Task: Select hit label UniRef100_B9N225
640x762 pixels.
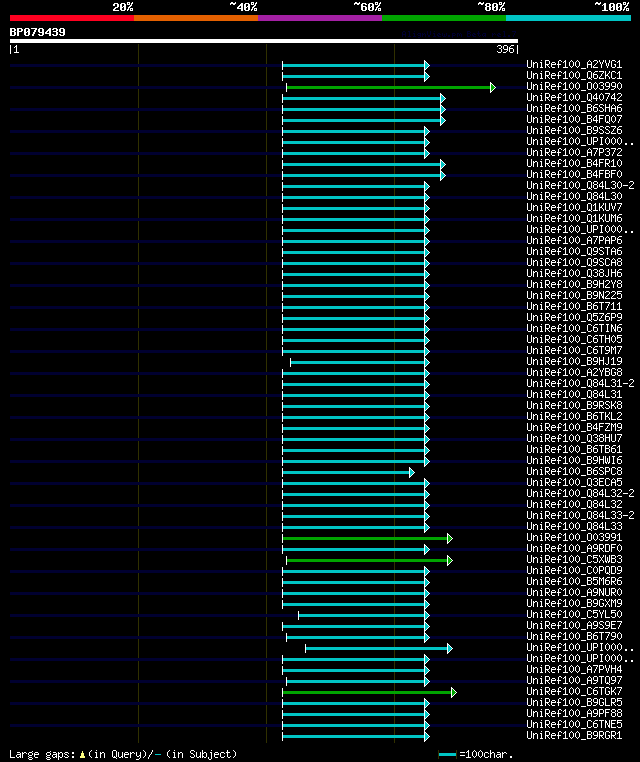Action: pyautogui.click(x=574, y=295)
